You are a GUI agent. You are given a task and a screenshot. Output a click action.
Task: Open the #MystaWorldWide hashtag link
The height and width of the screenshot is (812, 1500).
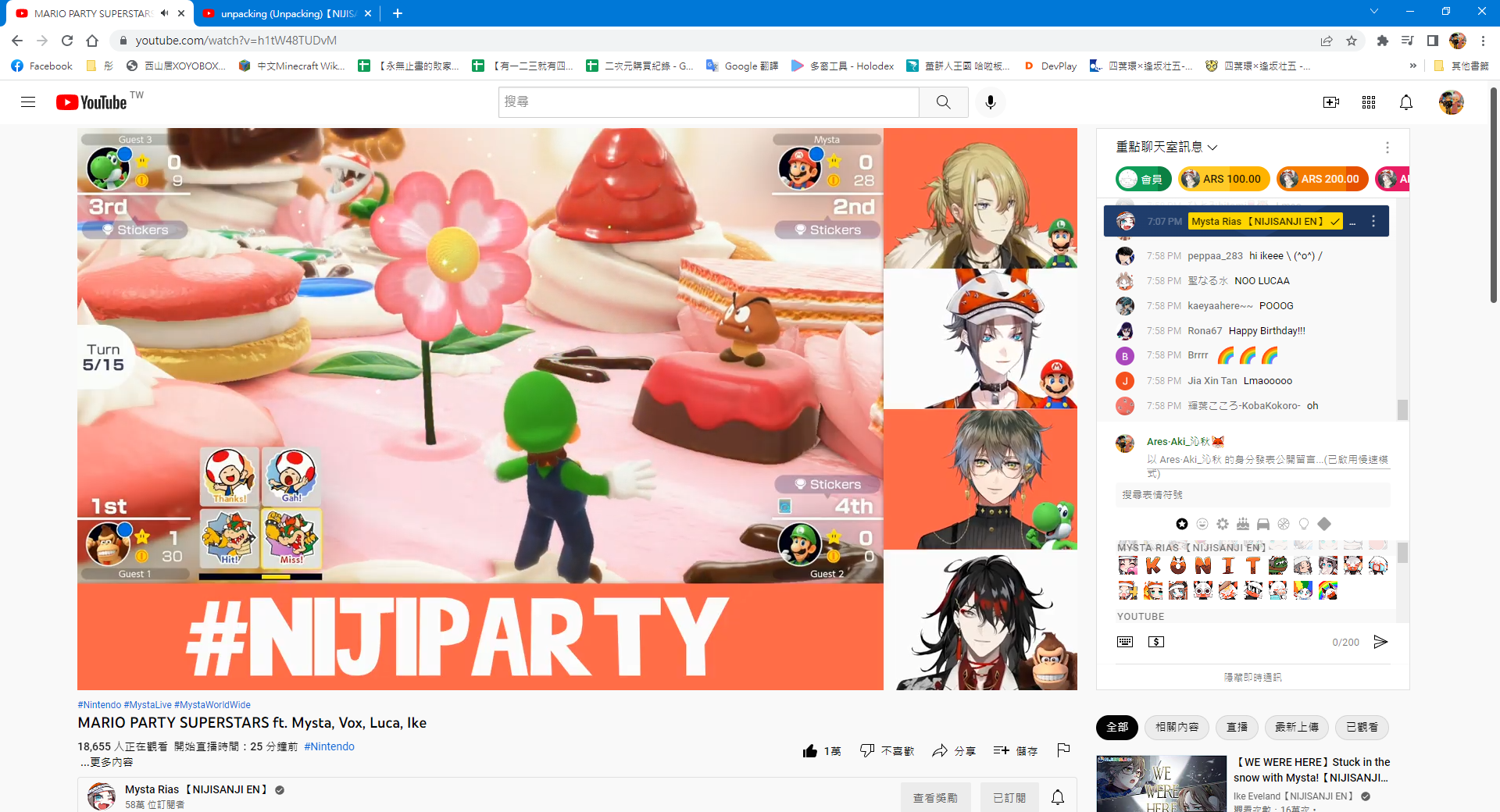212,705
